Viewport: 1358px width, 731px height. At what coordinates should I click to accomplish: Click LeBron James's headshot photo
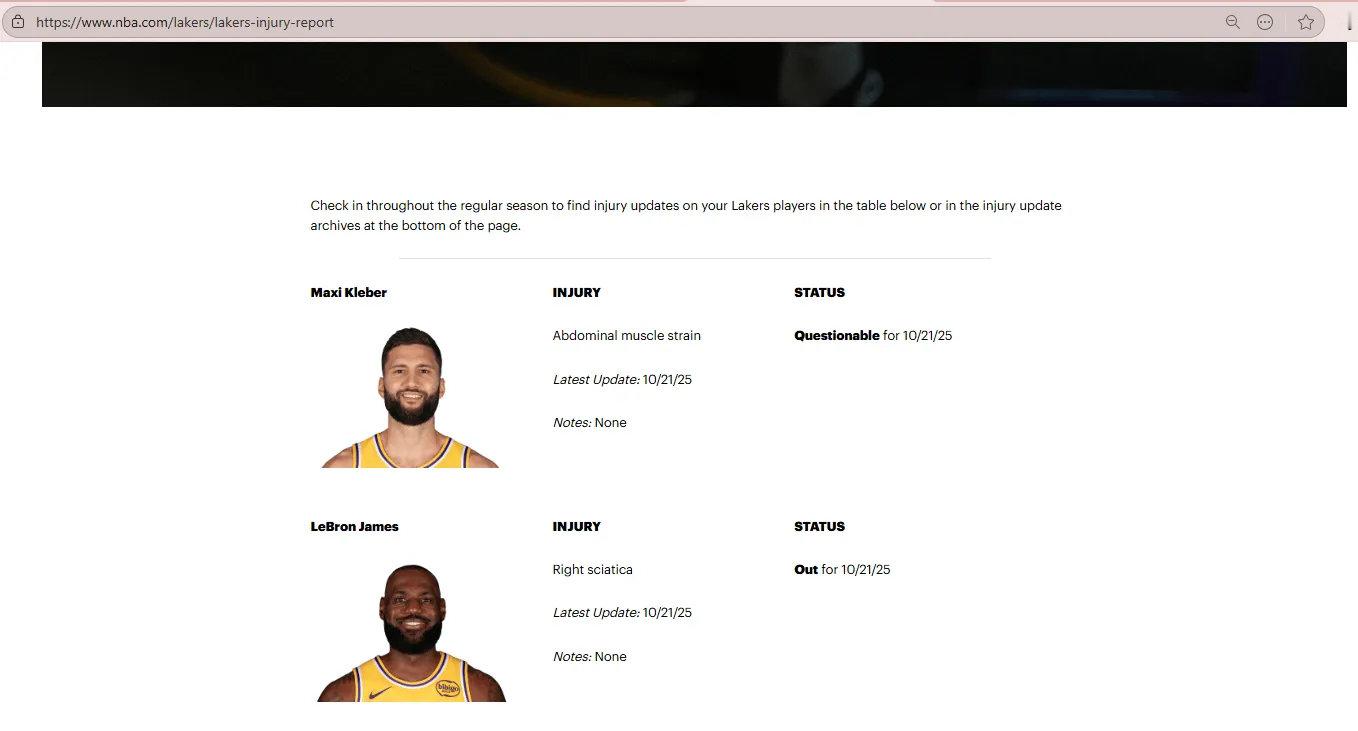click(411, 632)
